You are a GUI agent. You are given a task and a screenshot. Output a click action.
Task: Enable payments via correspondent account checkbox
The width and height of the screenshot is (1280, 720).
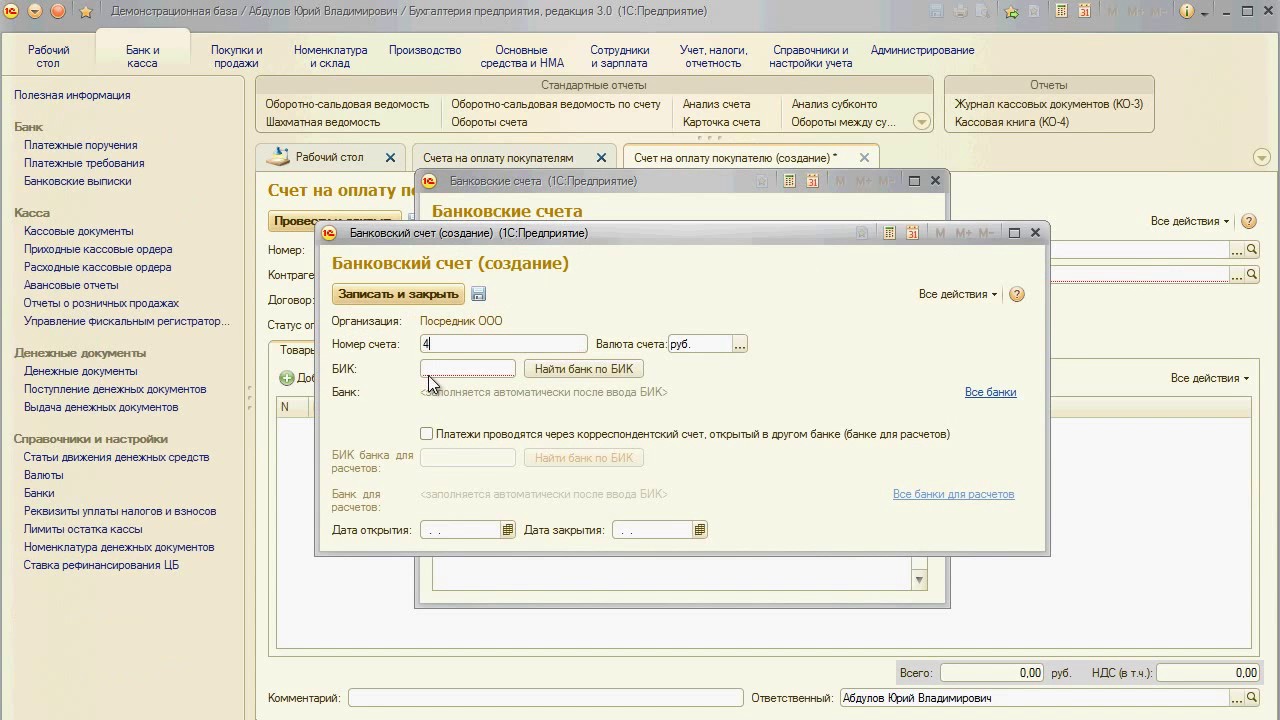pos(427,434)
